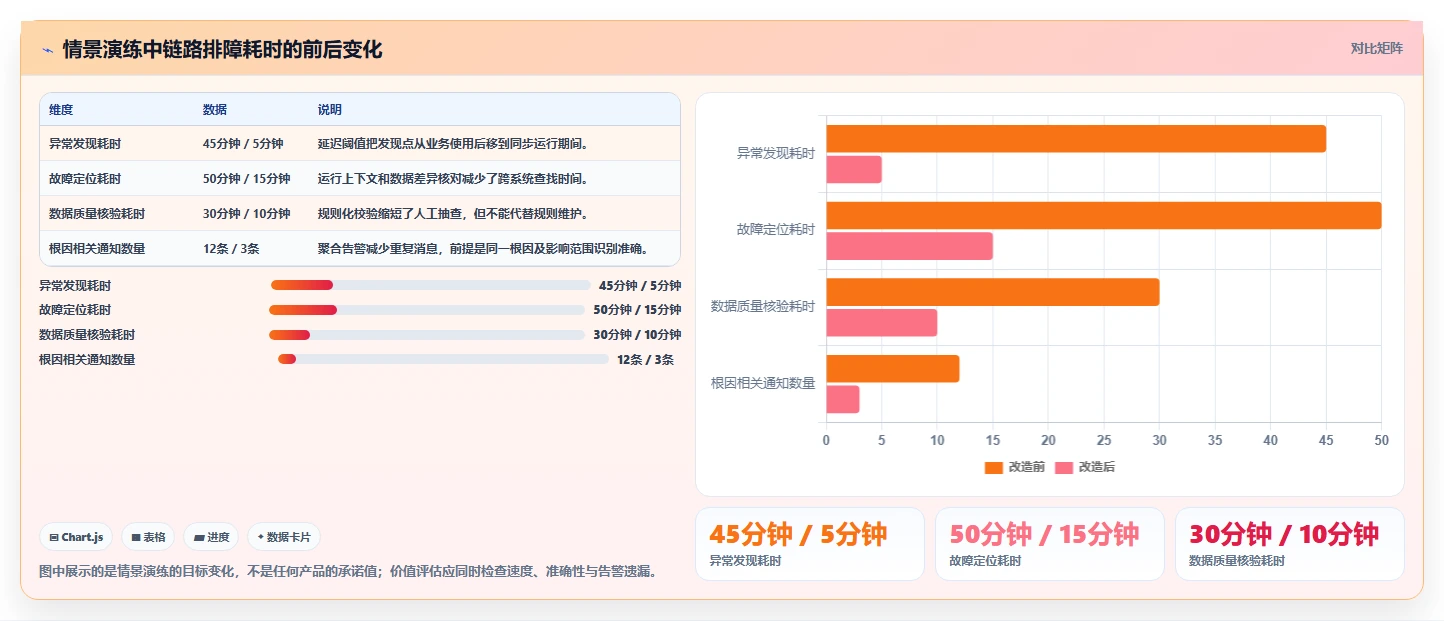The image size is (1444, 621).
Task: Click the description starting 延迟阈值把发现点
Action: (x=453, y=143)
